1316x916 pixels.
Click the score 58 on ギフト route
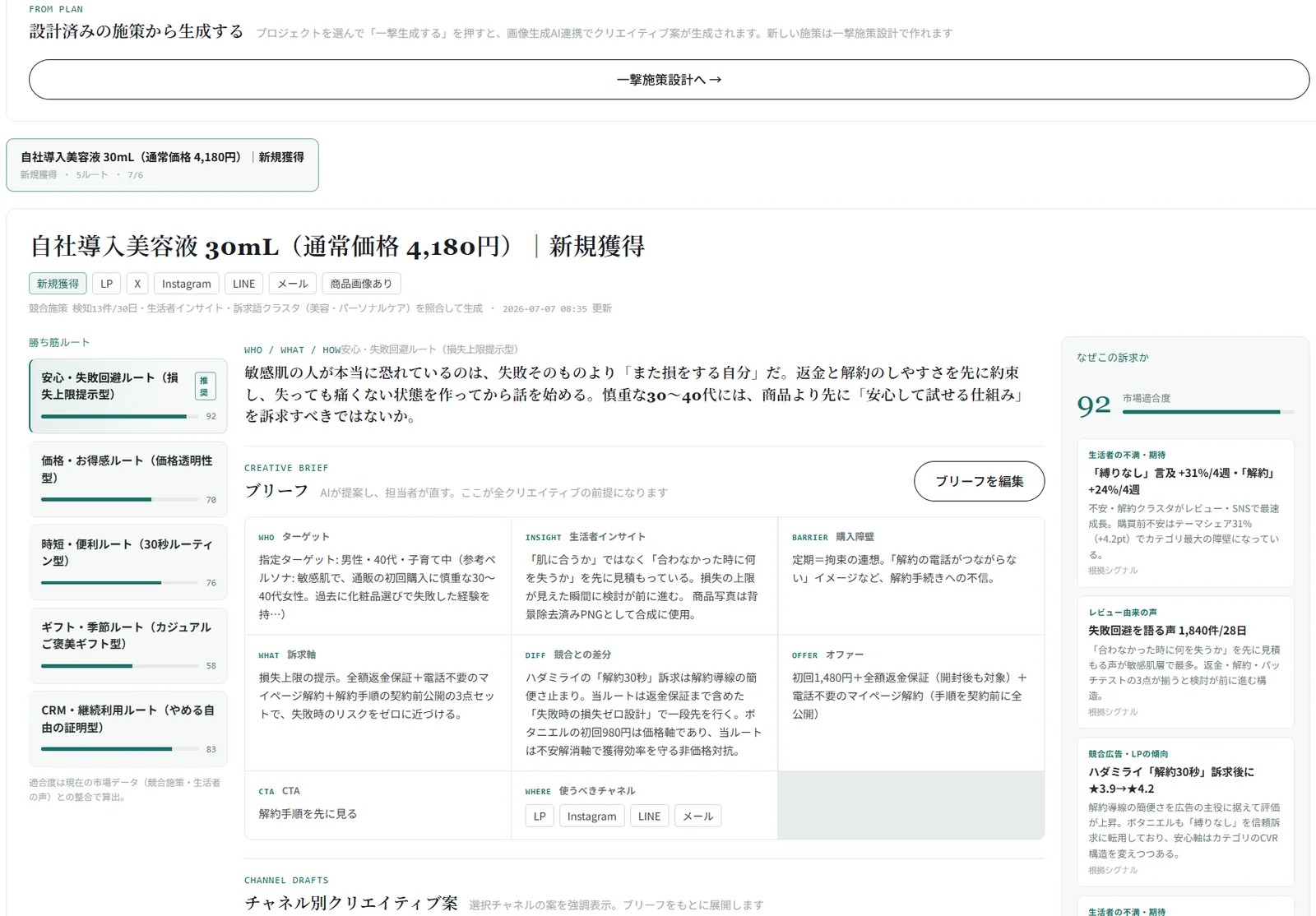(x=211, y=666)
